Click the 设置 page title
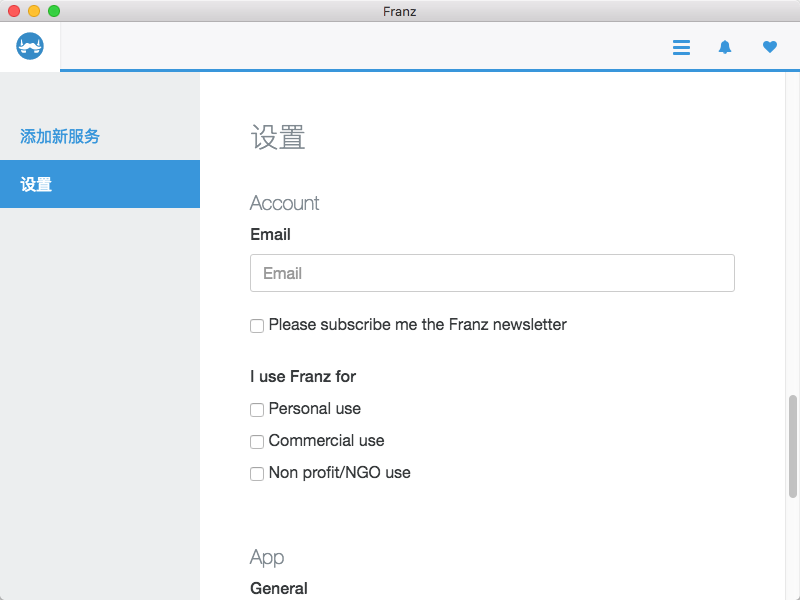The width and height of the screenshot is (800, 600). click(x=278, y=137)
